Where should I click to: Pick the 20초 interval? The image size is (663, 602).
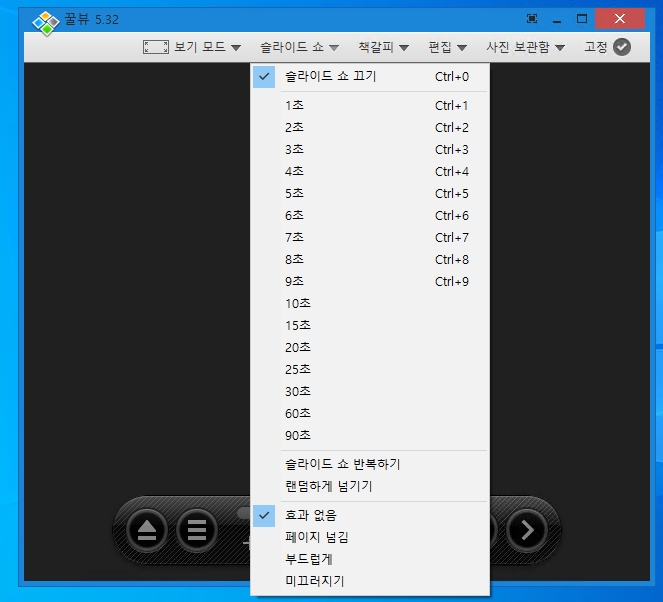(370, 347)
